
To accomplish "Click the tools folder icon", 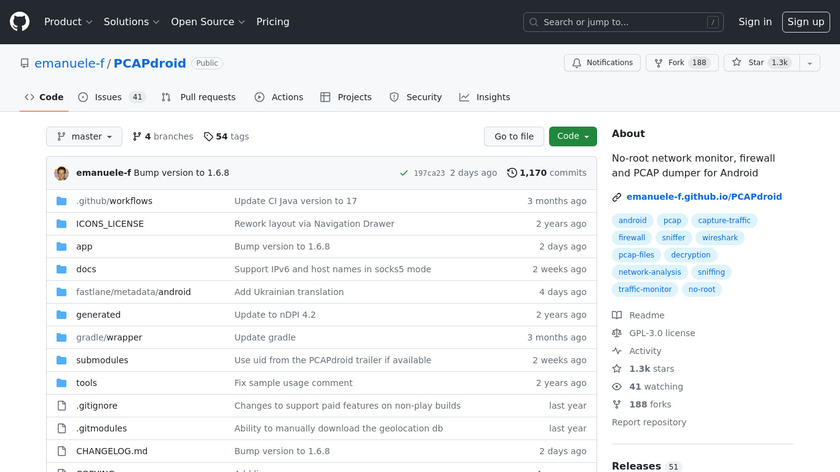I will click(x=62, y=383).
